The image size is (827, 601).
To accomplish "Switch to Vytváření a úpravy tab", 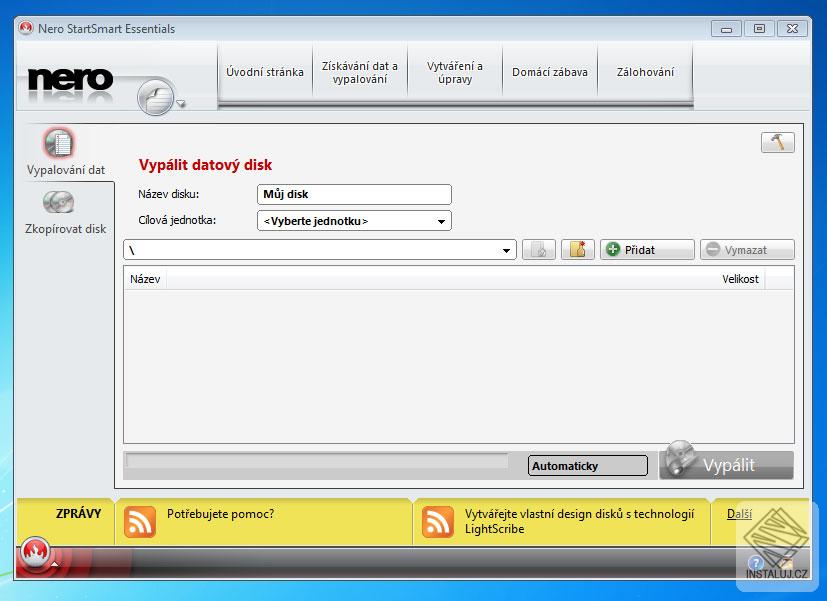I will tap(455, 72).
